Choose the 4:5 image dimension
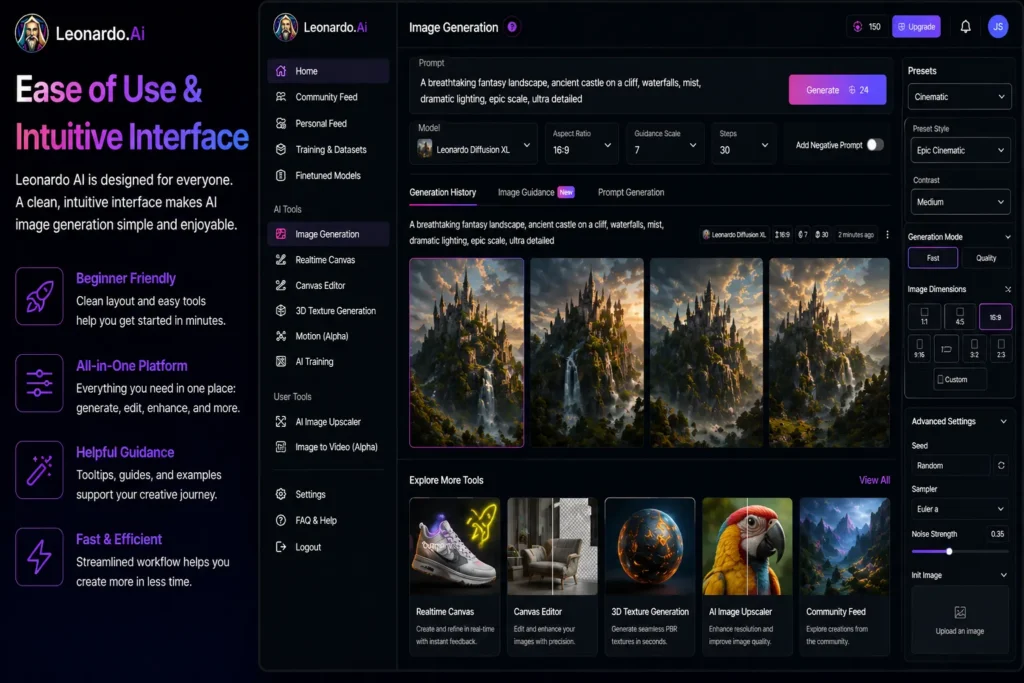Image resolution: width=1024 pixels, height=683 pixels. pyautogui.click(x=959, y=316)
